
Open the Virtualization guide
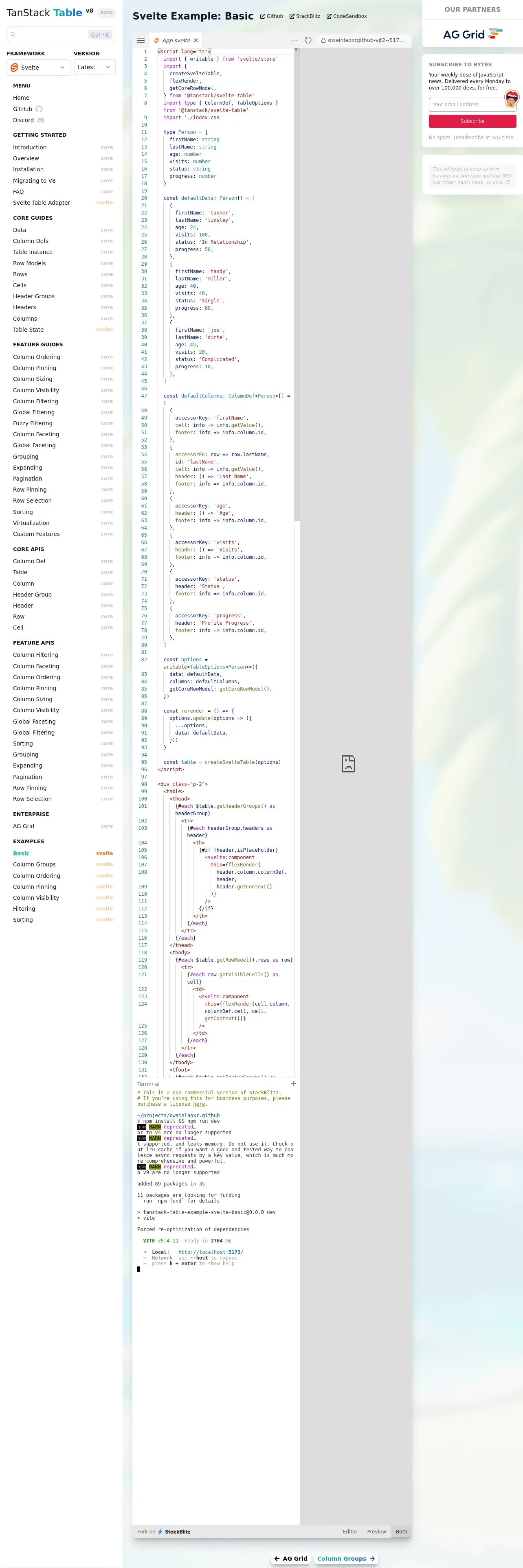[63, 523]
